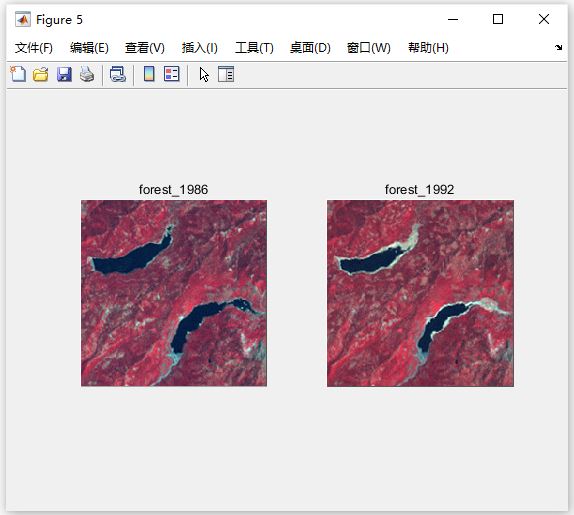Click the New Figure toolbar icon
The height and width of the screenshot is (515, 574).
(18, 74)
